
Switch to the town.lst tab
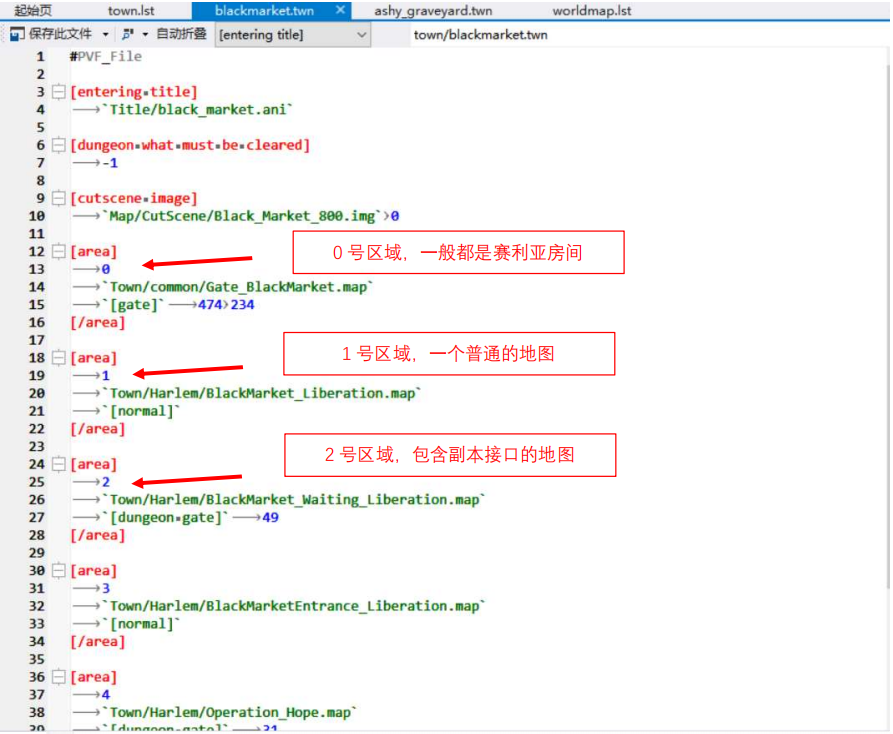pyautogui.click(x=131, y=11)
